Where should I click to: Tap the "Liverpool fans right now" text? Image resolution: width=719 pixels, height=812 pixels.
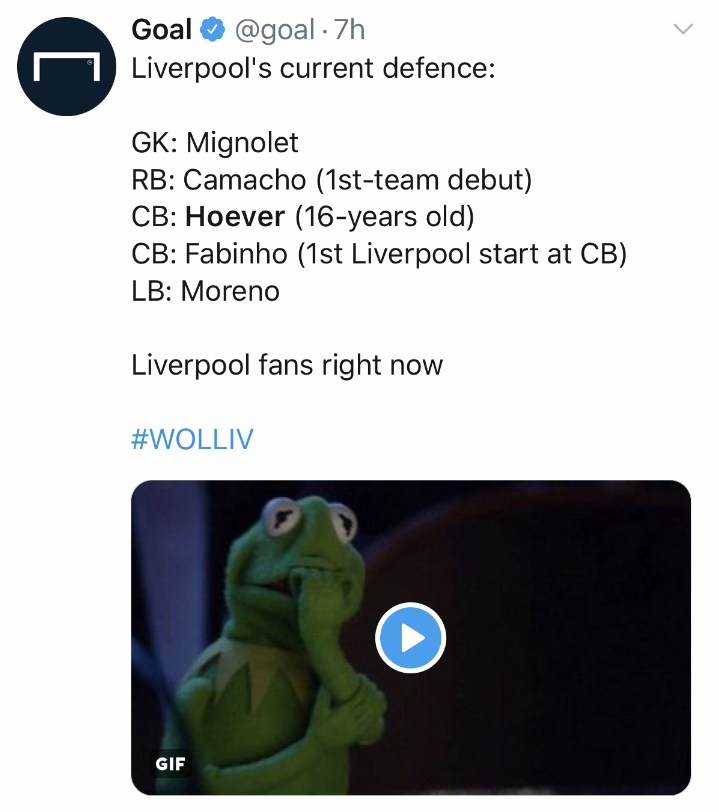click(x=287, y=365)
